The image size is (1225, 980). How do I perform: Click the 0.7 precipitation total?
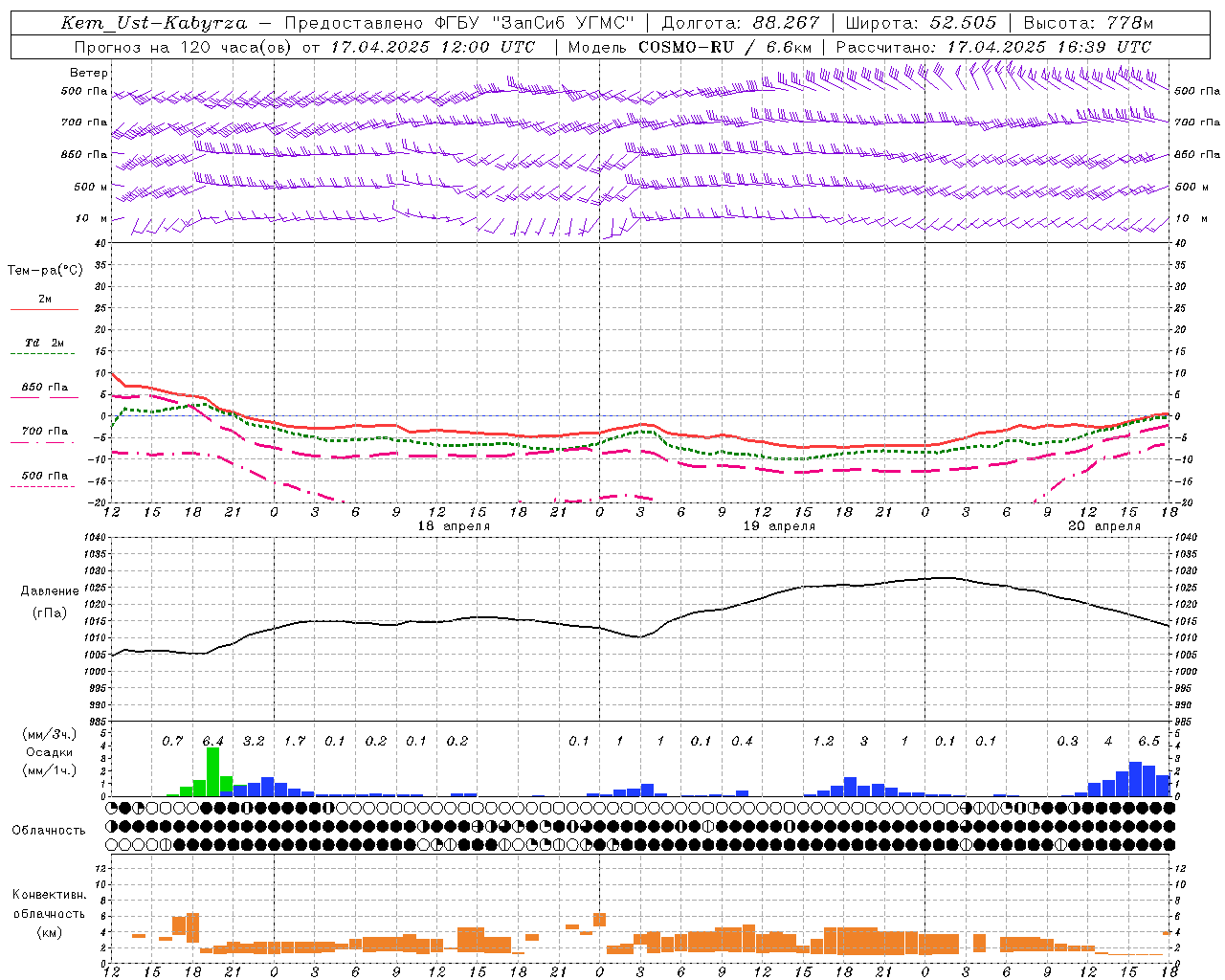[172, 741]
